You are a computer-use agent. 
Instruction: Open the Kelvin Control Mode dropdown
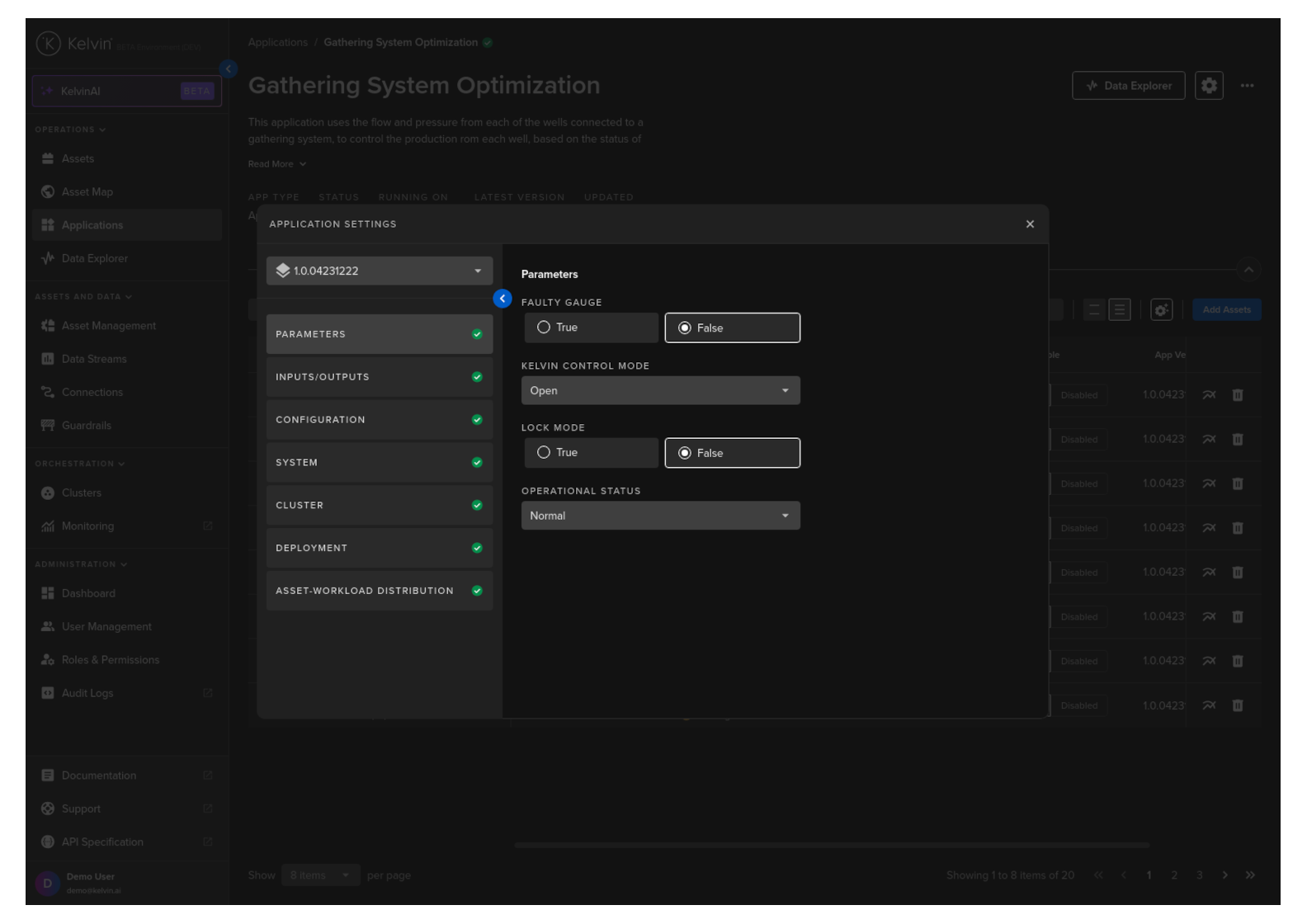point(660,391)
